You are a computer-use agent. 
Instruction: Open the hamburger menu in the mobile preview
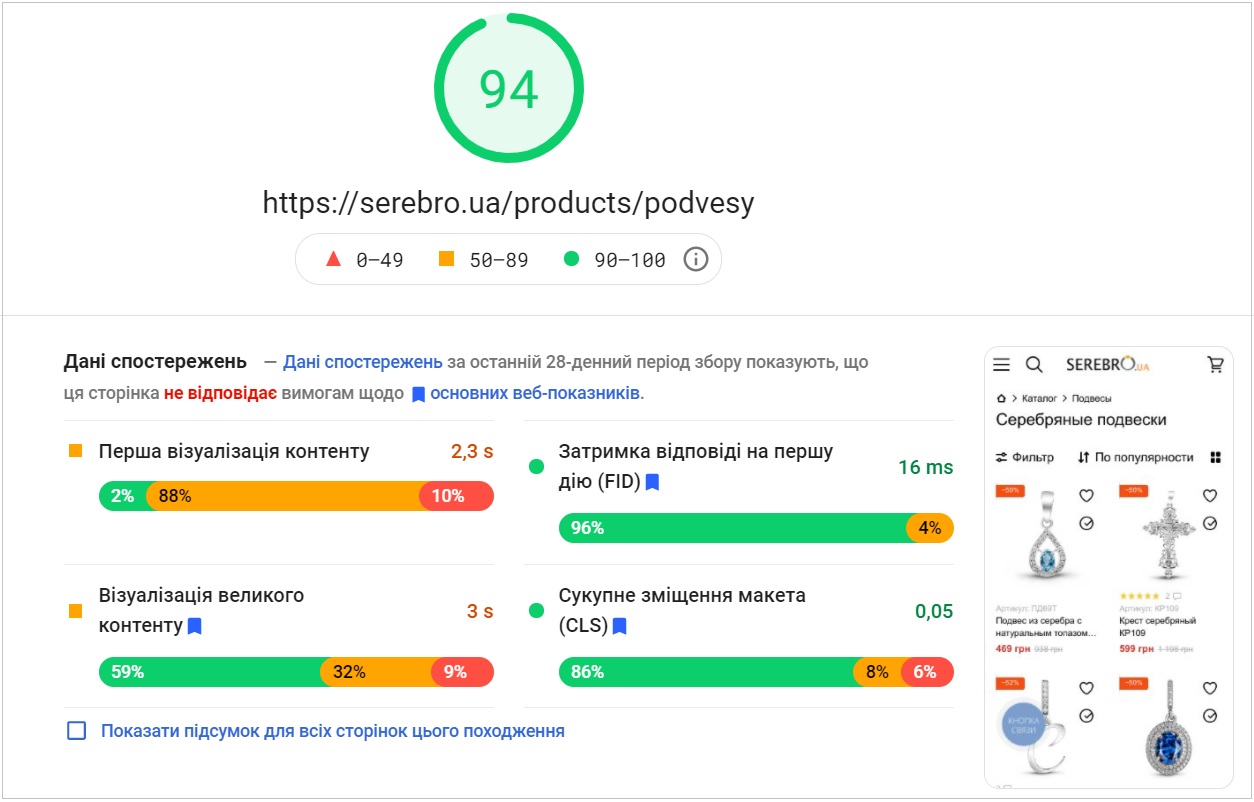click(1001, 365)
